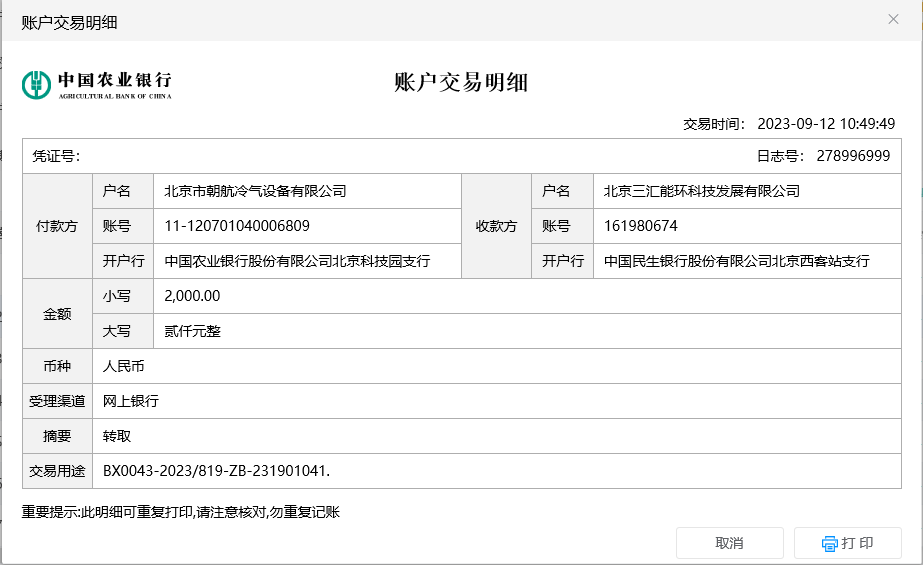Select payee name 北京三汇能环科技发展有限公司
Viewport: 923px width, 565px height.
pyautogui.click(x=702, y=191)
